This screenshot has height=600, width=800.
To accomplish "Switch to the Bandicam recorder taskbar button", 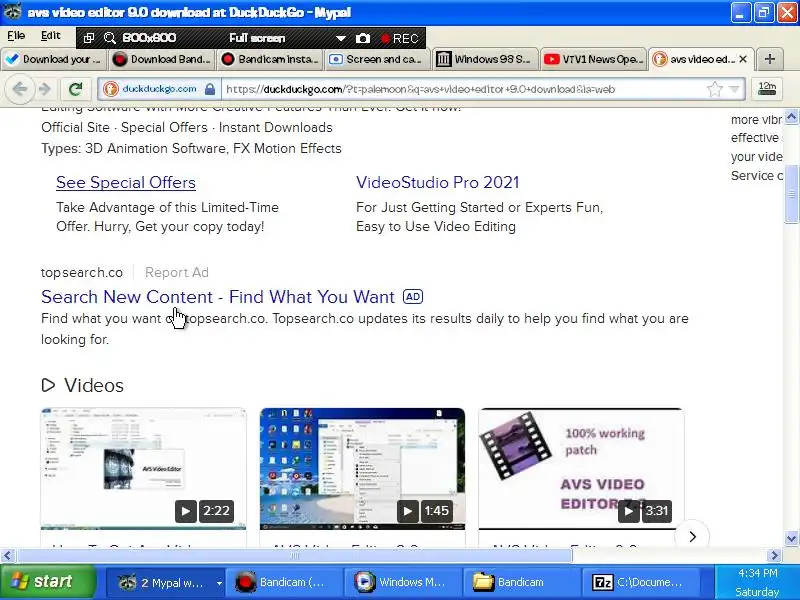I will point(284,582).
